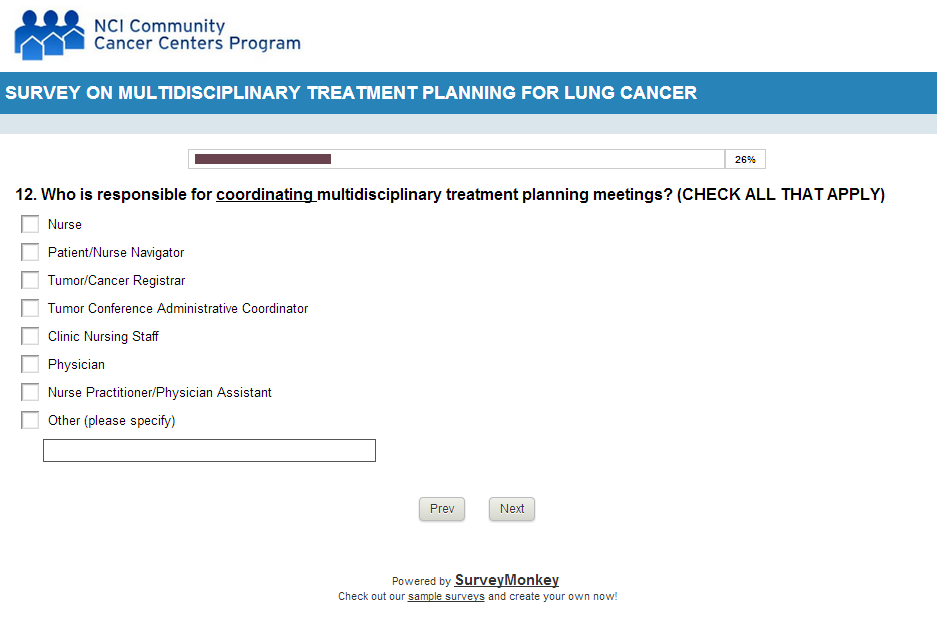This screenshot has height=630, width=937.
Task: Click the NCI Community Cancer Centers Program text
Action: [196, 34]
